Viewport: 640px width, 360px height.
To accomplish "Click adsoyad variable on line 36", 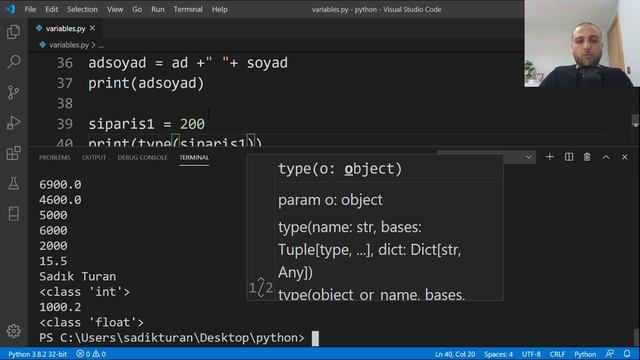I will pyautogui.click(x=117, y=63).
